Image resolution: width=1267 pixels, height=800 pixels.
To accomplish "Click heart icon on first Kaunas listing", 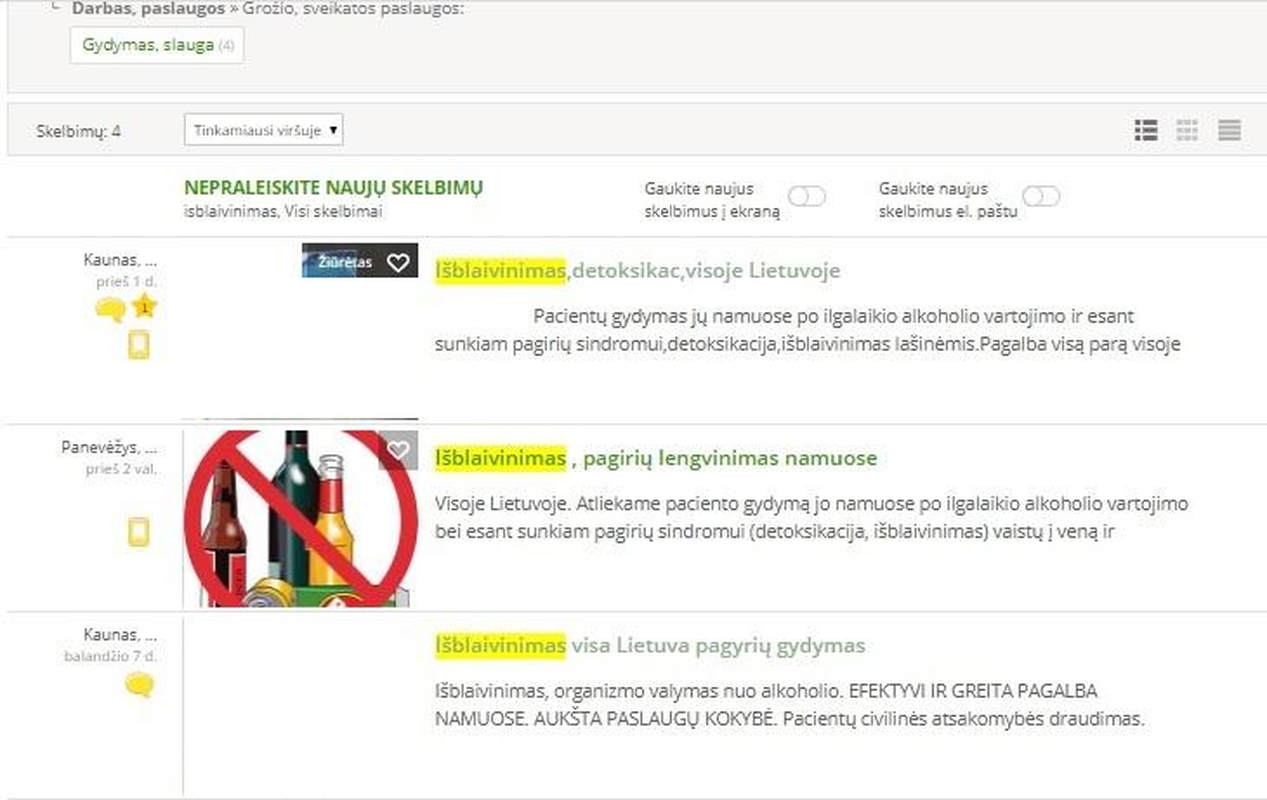I will (398, 262).
